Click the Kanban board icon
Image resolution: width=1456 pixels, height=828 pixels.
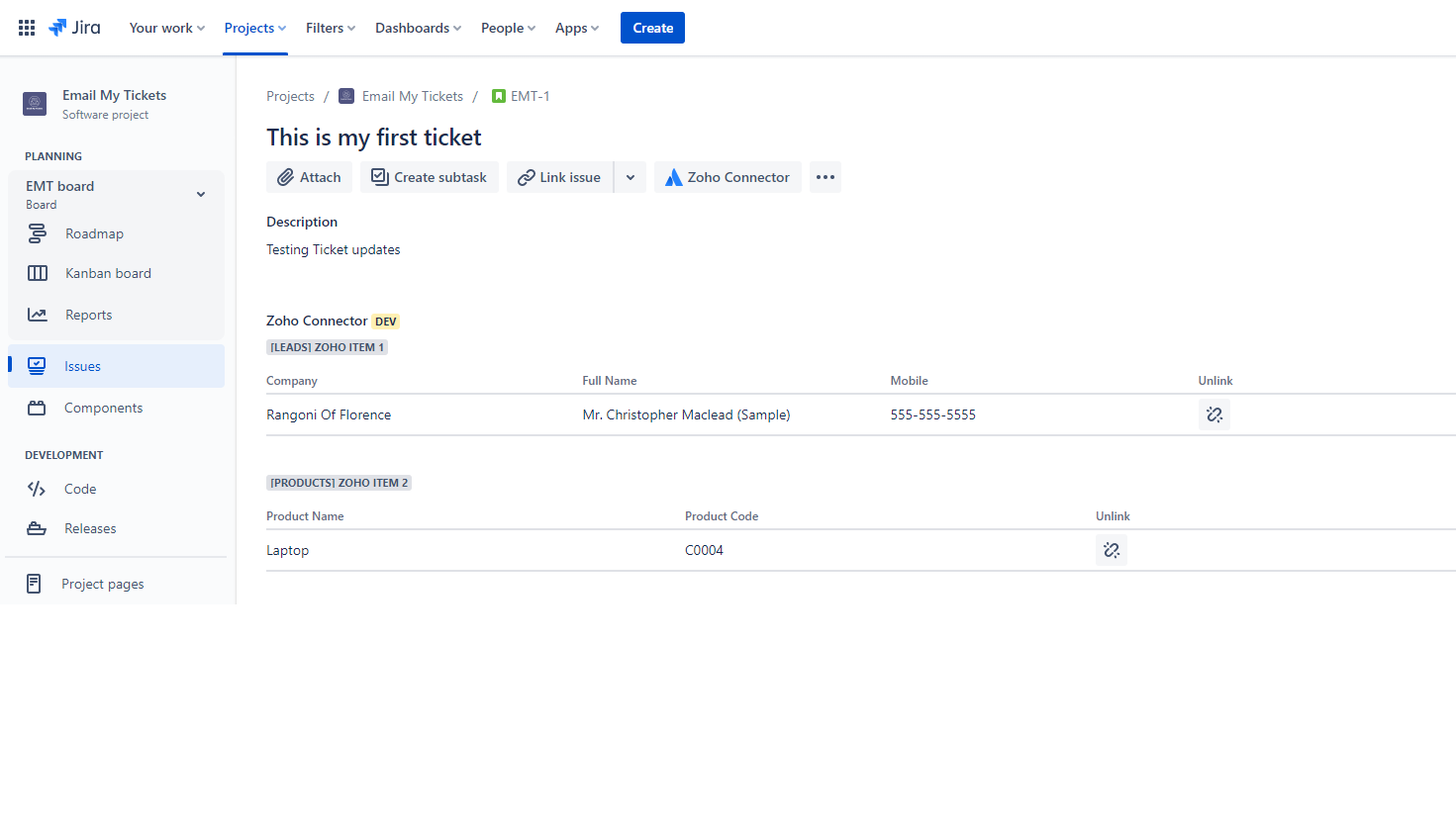38,273
